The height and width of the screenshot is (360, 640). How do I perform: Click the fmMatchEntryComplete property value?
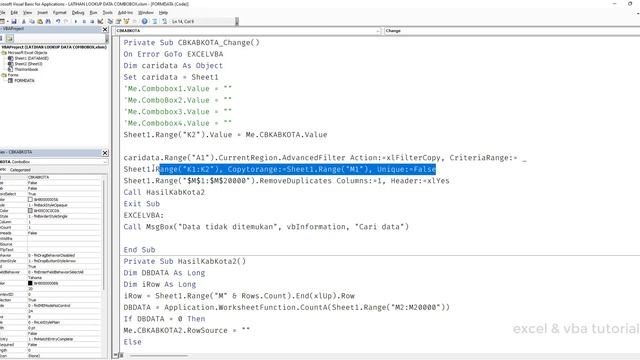click(x=51, y=339)
